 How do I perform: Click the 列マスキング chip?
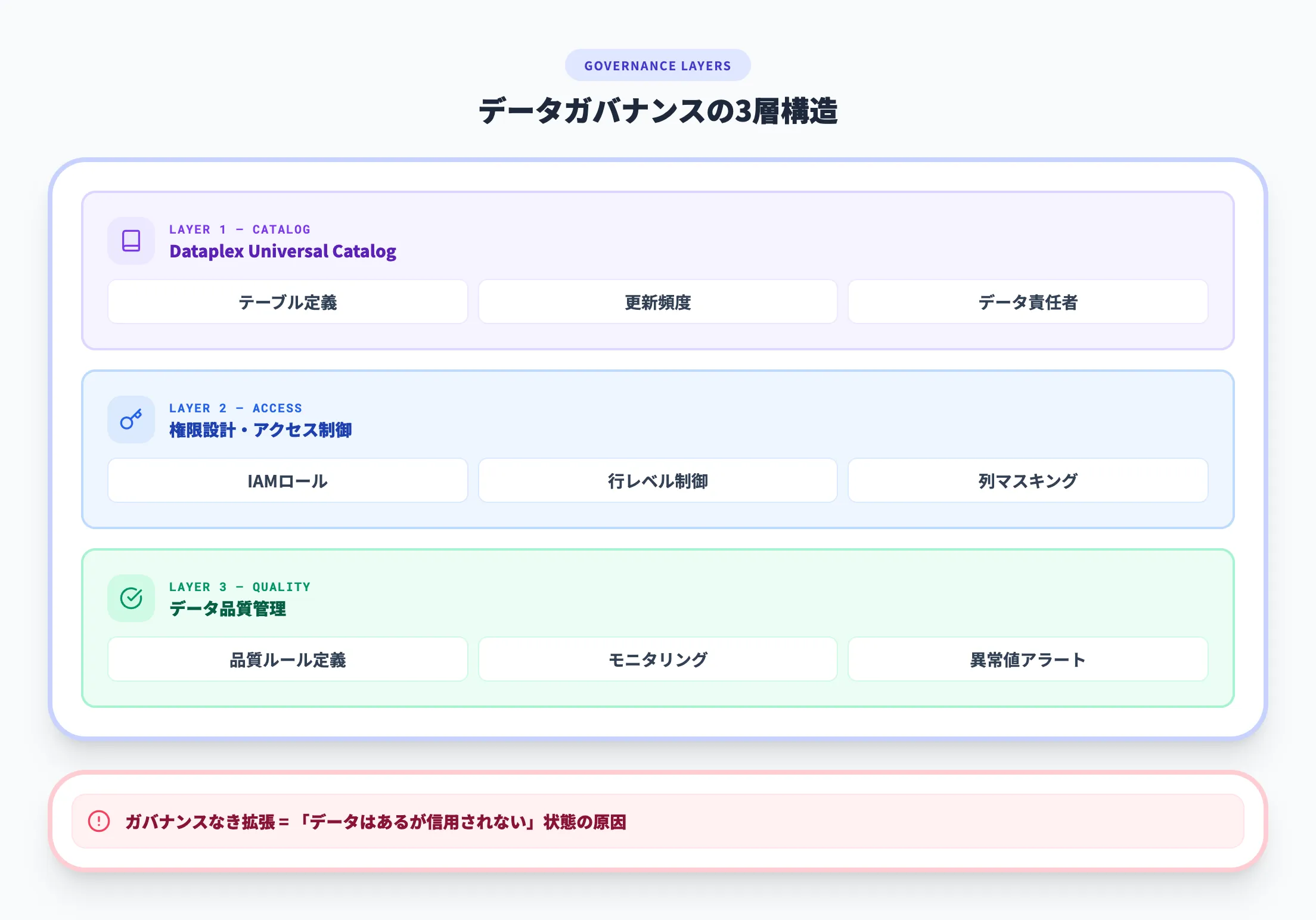[1027, 481]
